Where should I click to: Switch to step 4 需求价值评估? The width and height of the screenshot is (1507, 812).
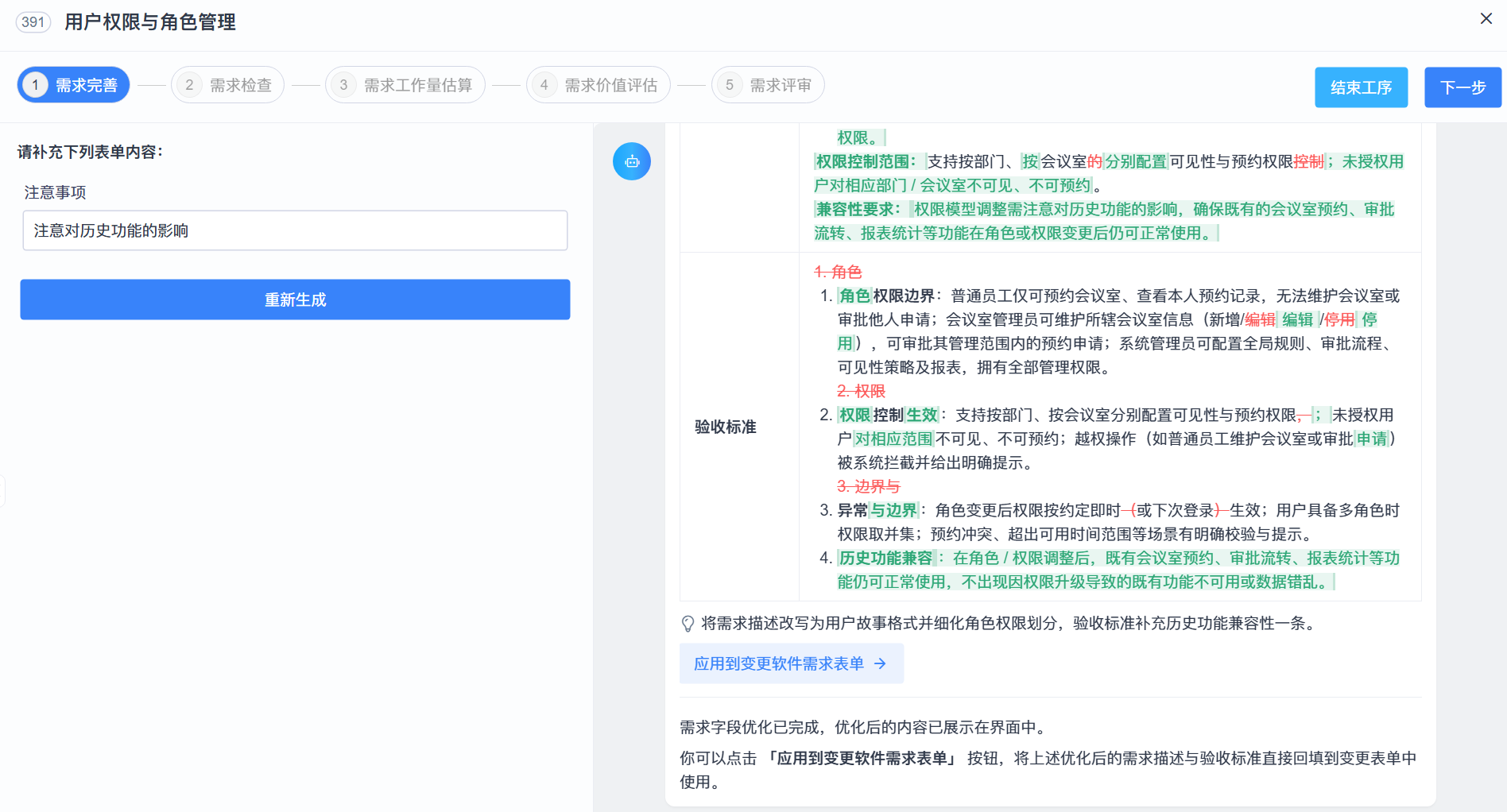599,85
